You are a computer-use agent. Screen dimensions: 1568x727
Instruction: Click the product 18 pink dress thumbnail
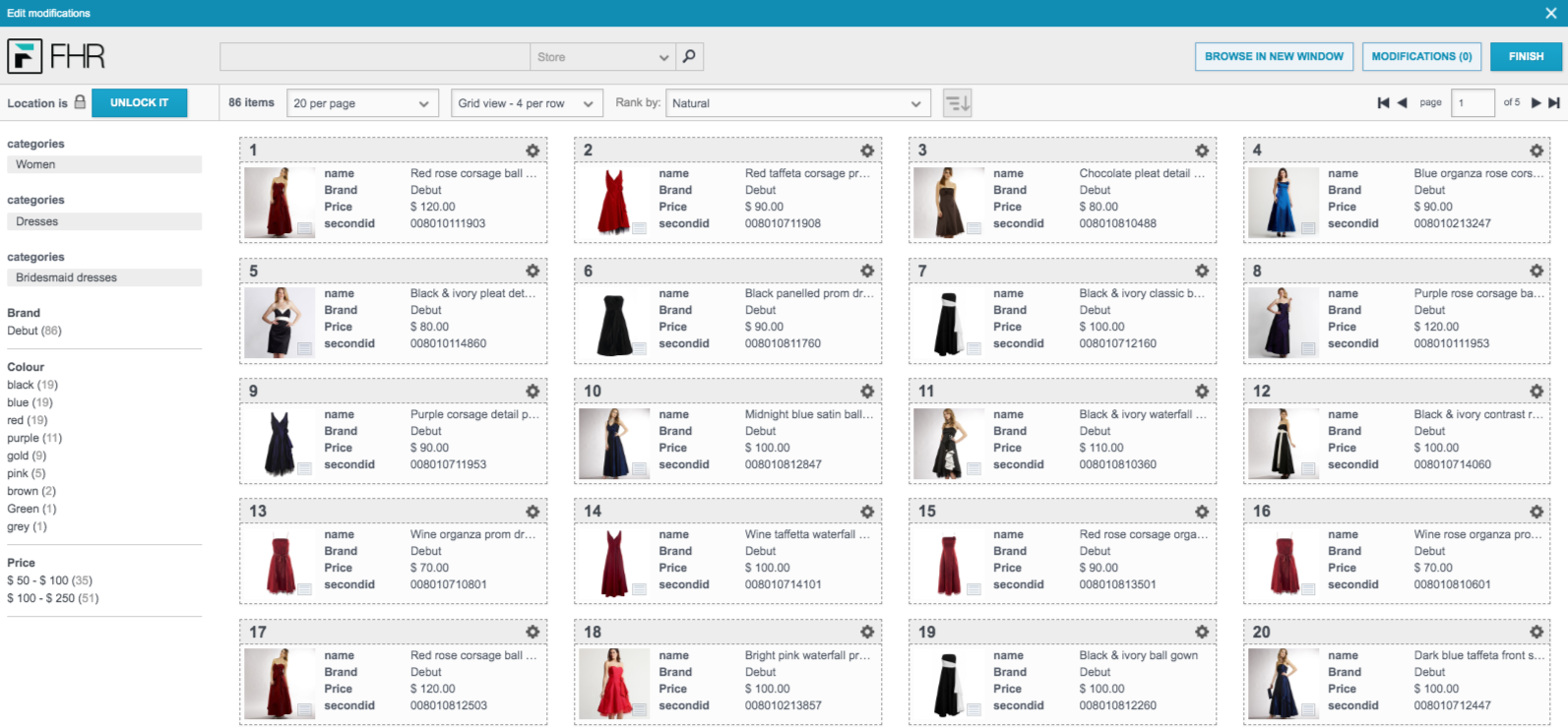tap(613, 684)
